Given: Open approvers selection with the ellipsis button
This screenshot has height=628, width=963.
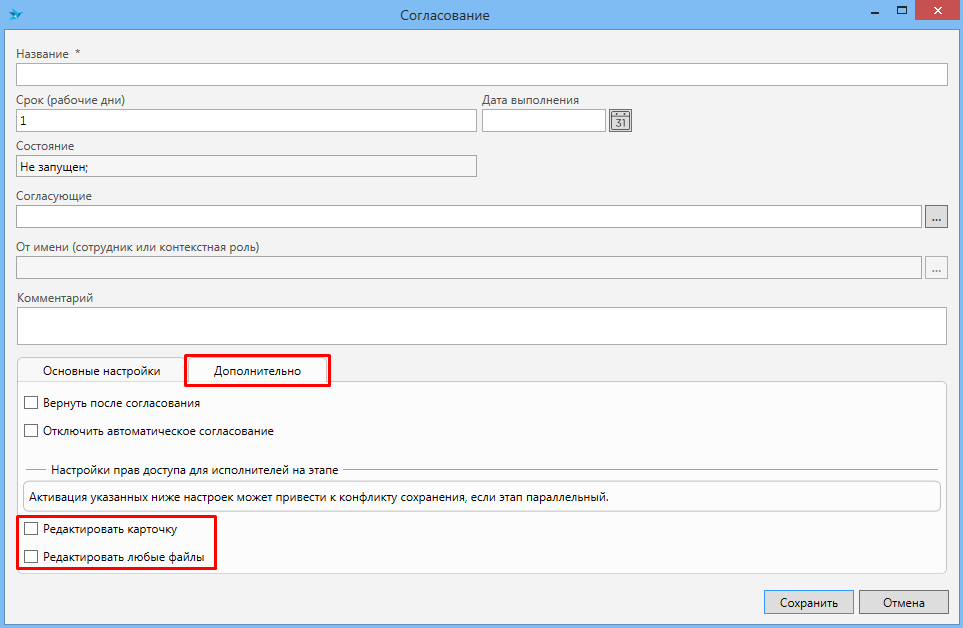Looking at the screenshot, I should coord(936,216).
